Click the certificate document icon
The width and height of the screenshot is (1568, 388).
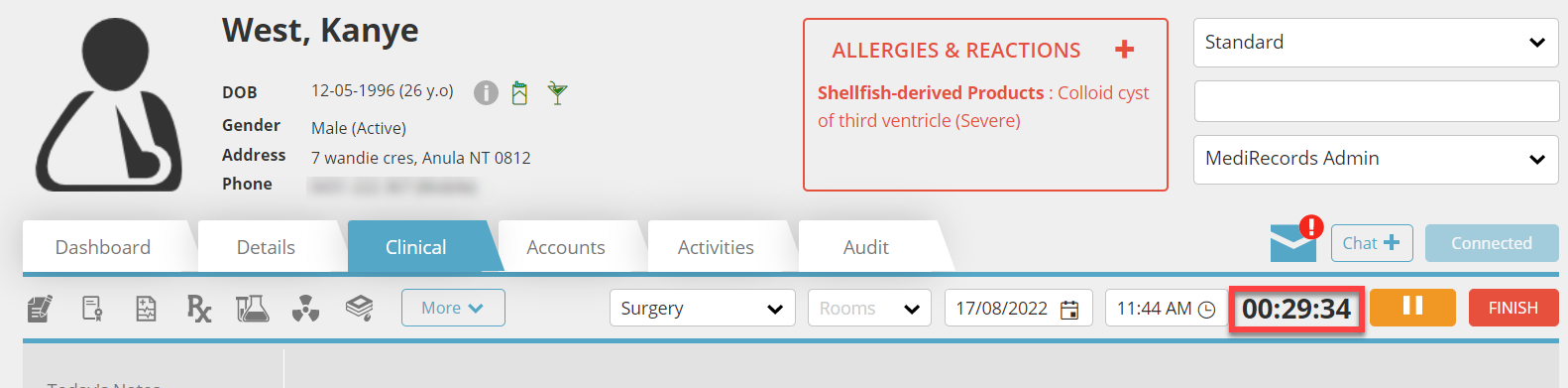pos(92,309)
